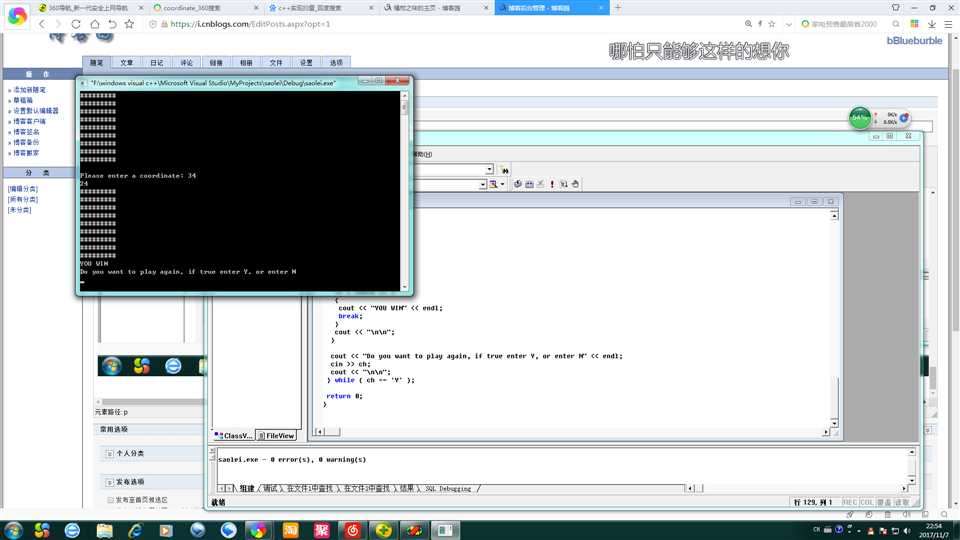
Task: Switch to the 随笔 tab
Action: click(97, 62)
